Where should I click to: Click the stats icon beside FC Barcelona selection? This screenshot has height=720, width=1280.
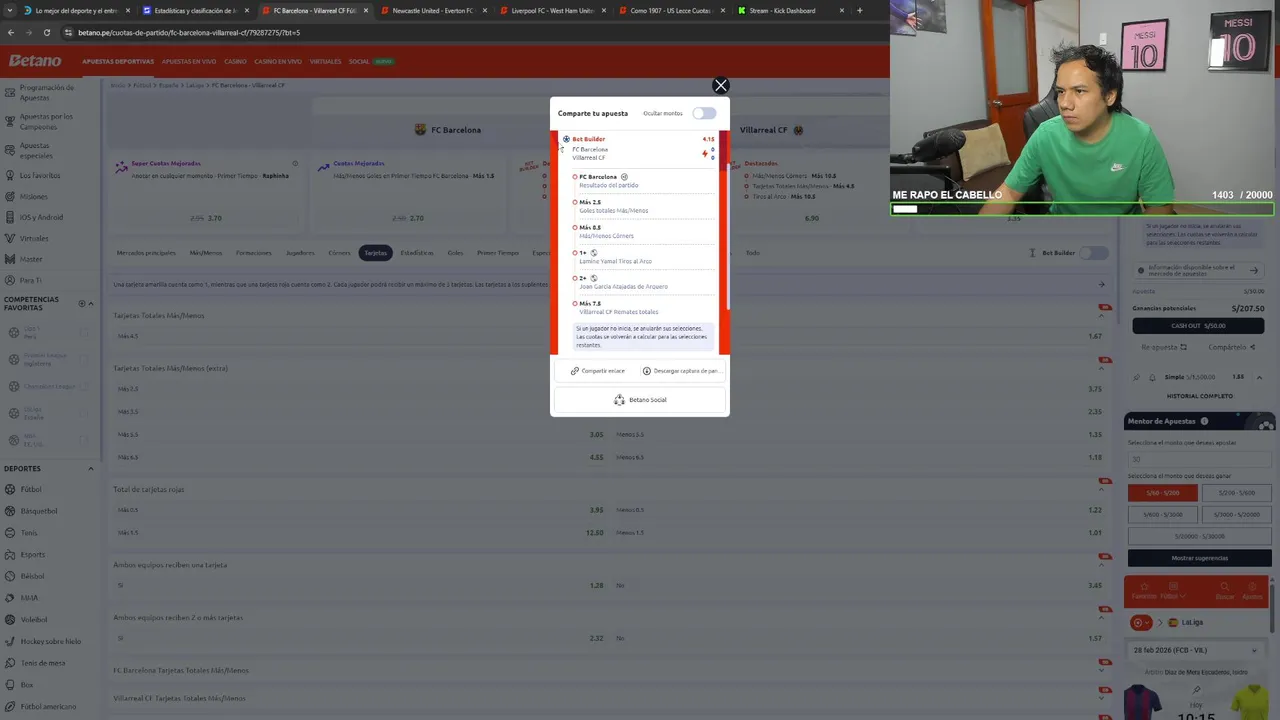(x=624, y=177)
